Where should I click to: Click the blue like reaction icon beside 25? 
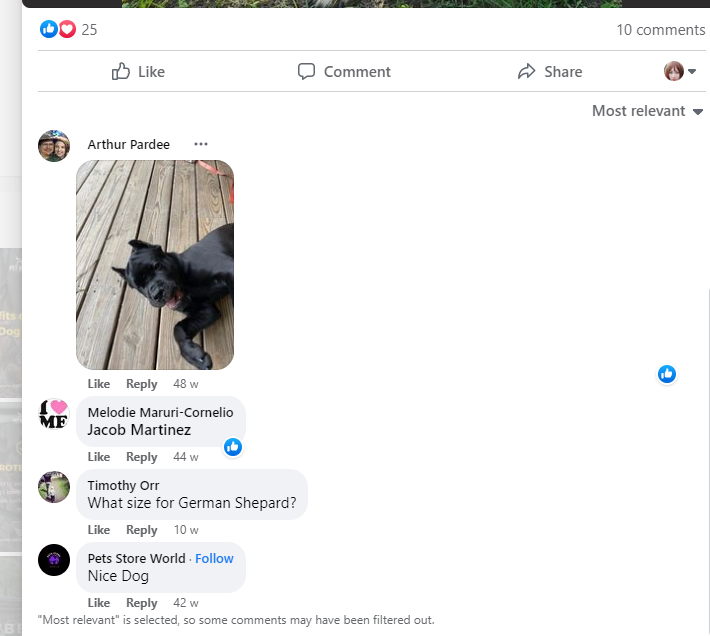[48, 29]
